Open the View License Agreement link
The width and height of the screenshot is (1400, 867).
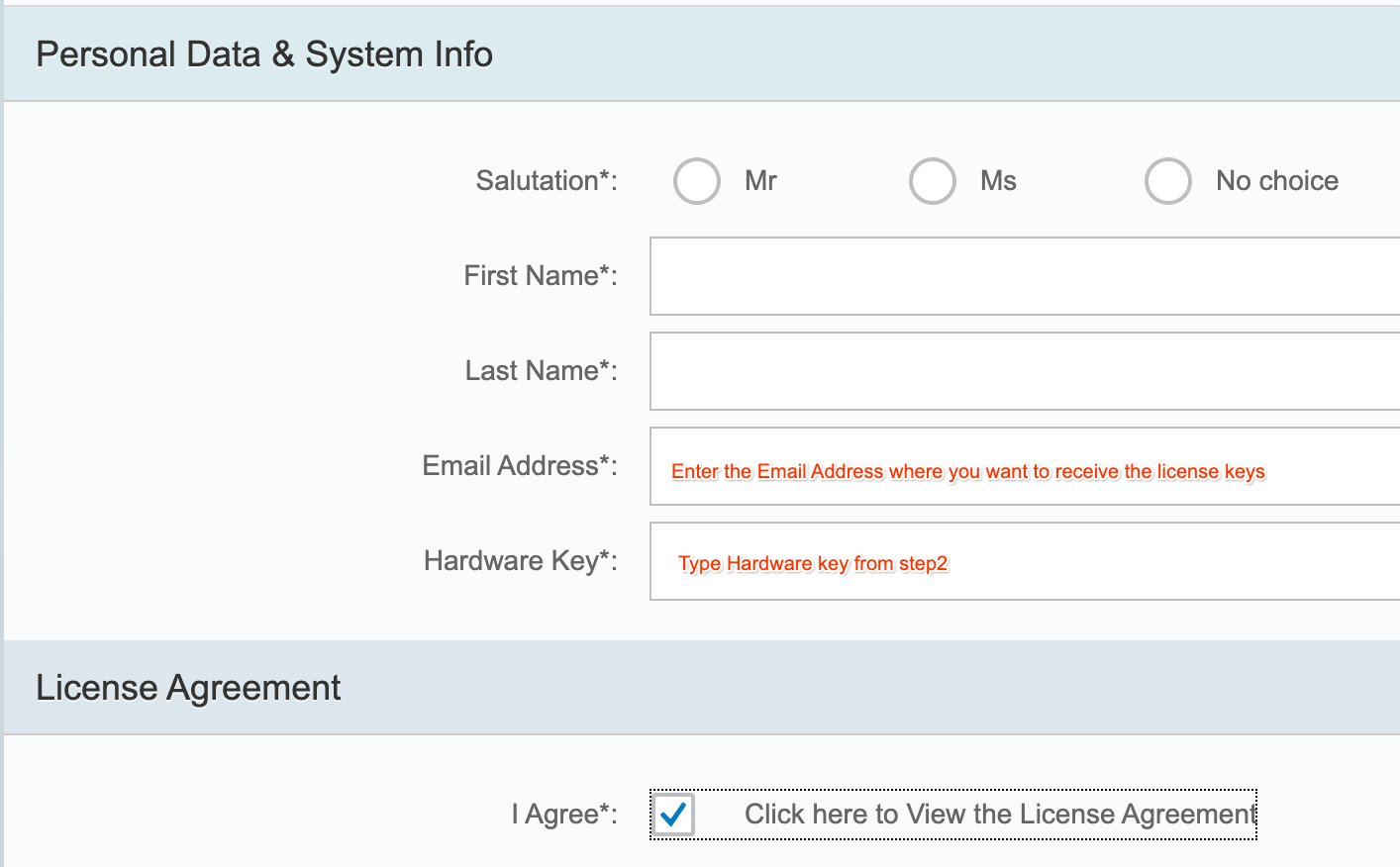[1000, 815]
